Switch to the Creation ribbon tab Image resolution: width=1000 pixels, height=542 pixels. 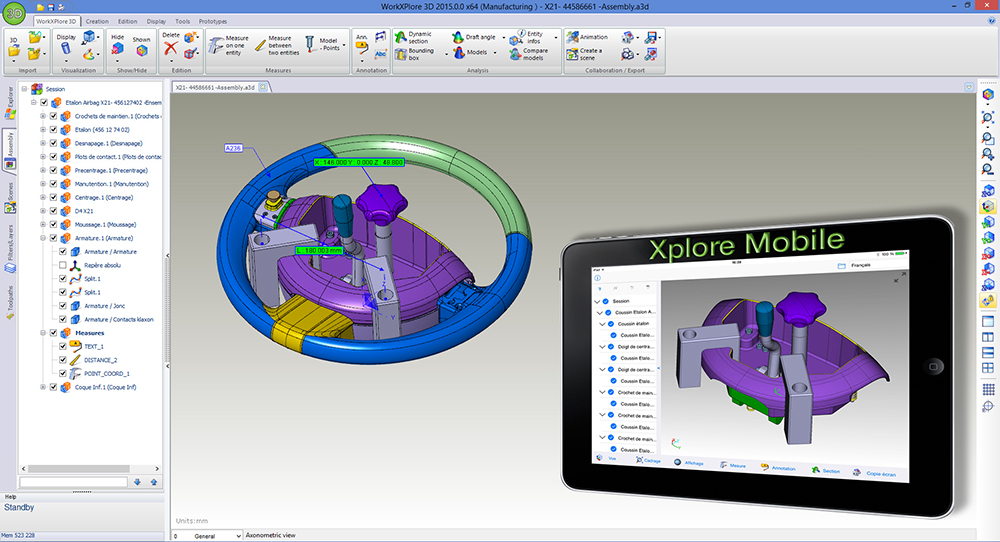coord(98,21)
